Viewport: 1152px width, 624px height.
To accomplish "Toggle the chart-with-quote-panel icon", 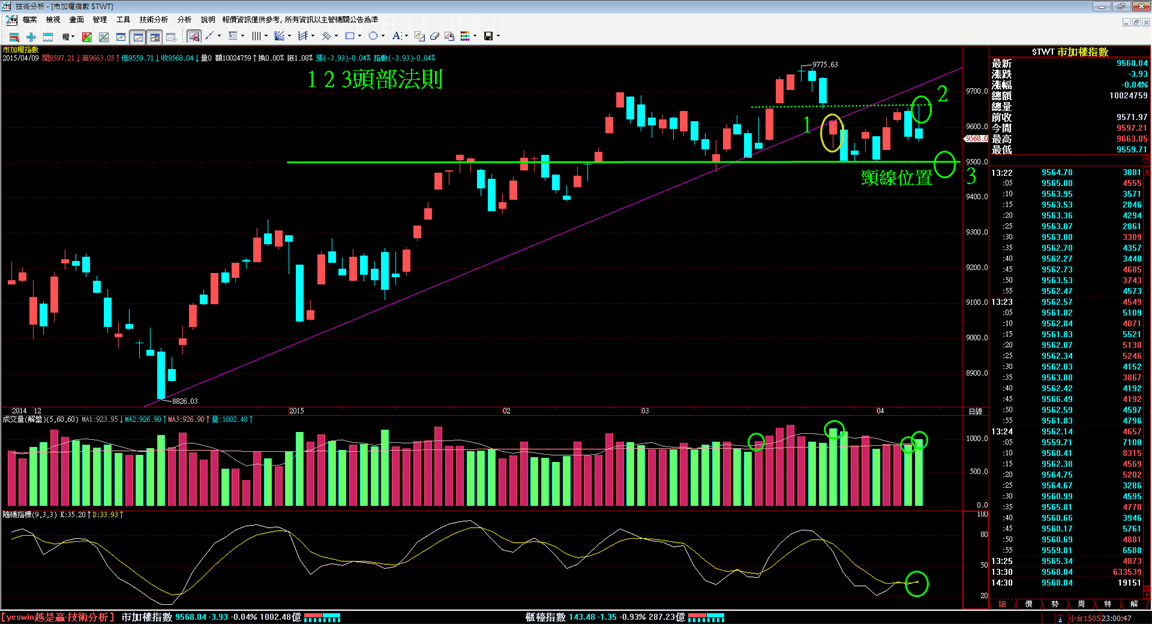I will coord(154,36).
